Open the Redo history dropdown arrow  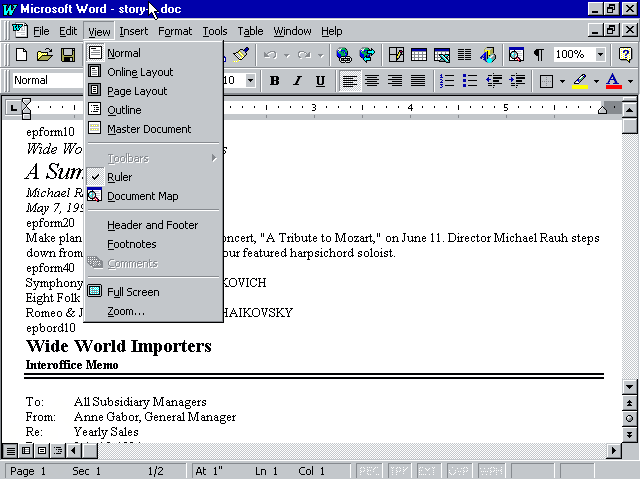coord(320,55)
